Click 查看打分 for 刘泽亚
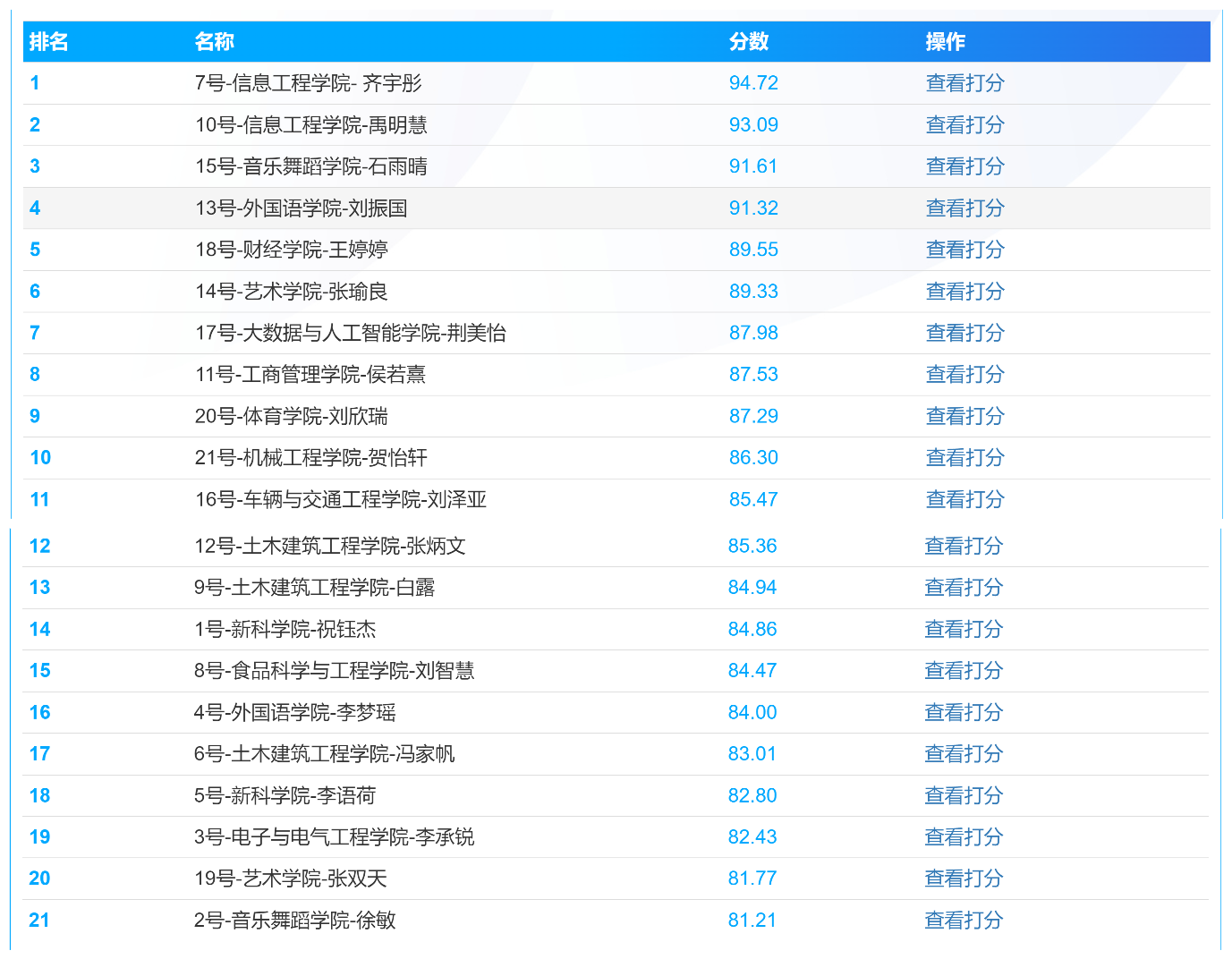The image size is (1232, 959). (x=964, y=499)
